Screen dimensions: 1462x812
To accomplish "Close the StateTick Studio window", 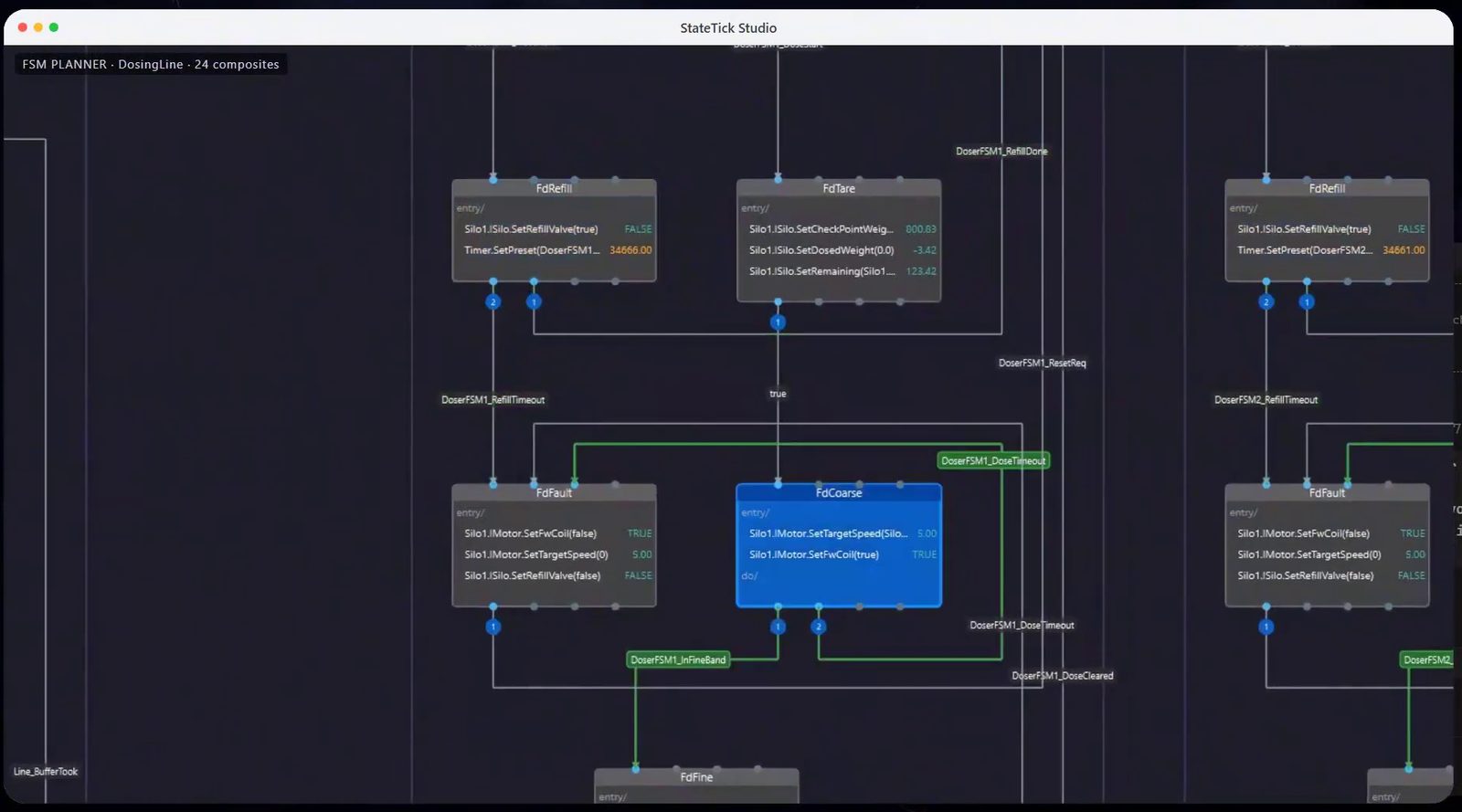I will tap(23, 27).
